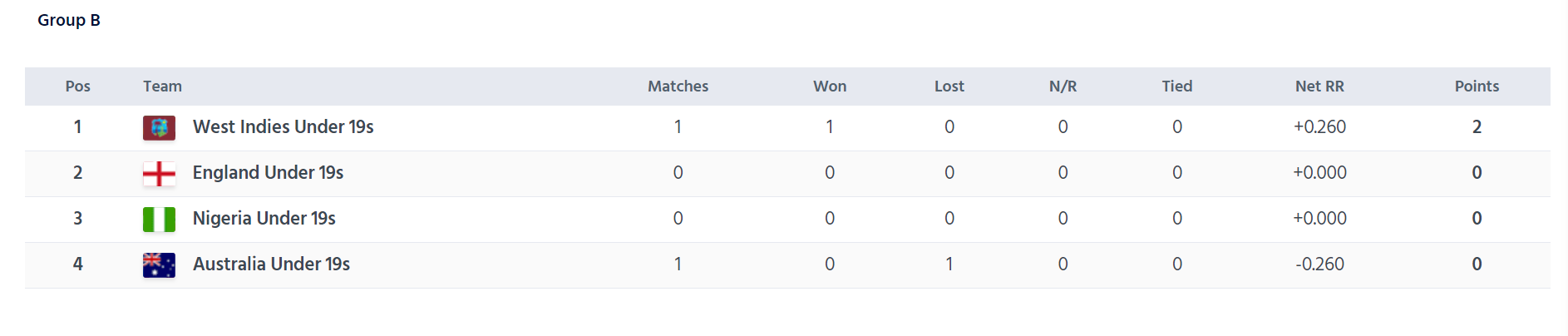Click the Points column header
The height and width of the screenshot is (336, 1568).
click(x=1477, y=86)
